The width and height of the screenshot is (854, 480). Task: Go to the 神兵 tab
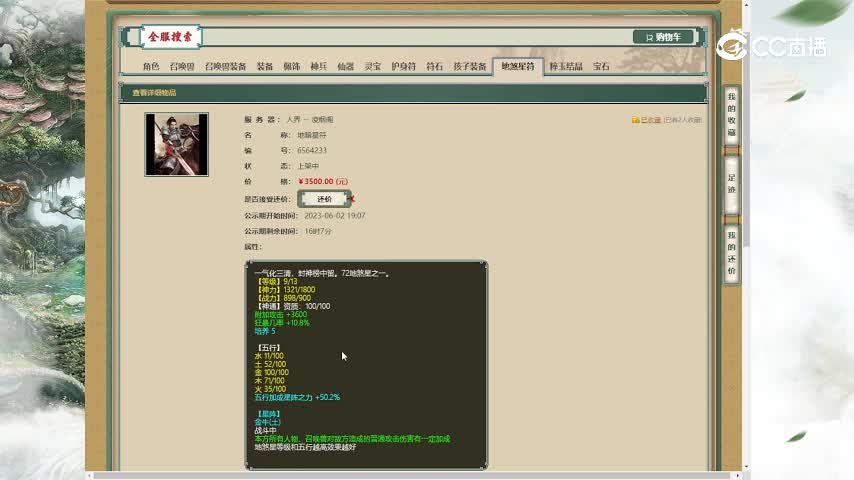[319, 66]
